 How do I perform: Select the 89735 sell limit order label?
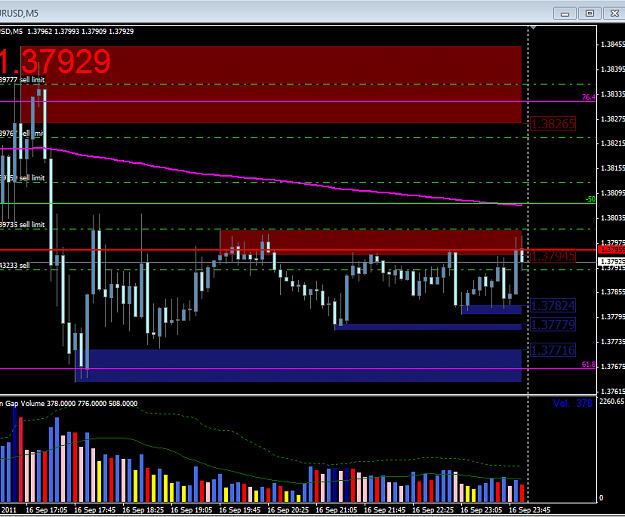[x=22, y=224]
